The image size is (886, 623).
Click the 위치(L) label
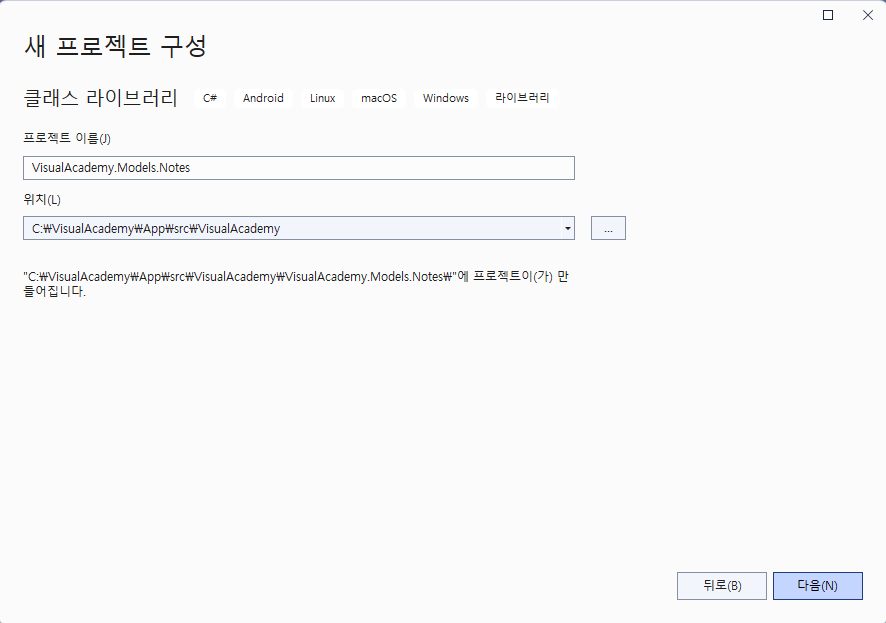coord(42,199)
